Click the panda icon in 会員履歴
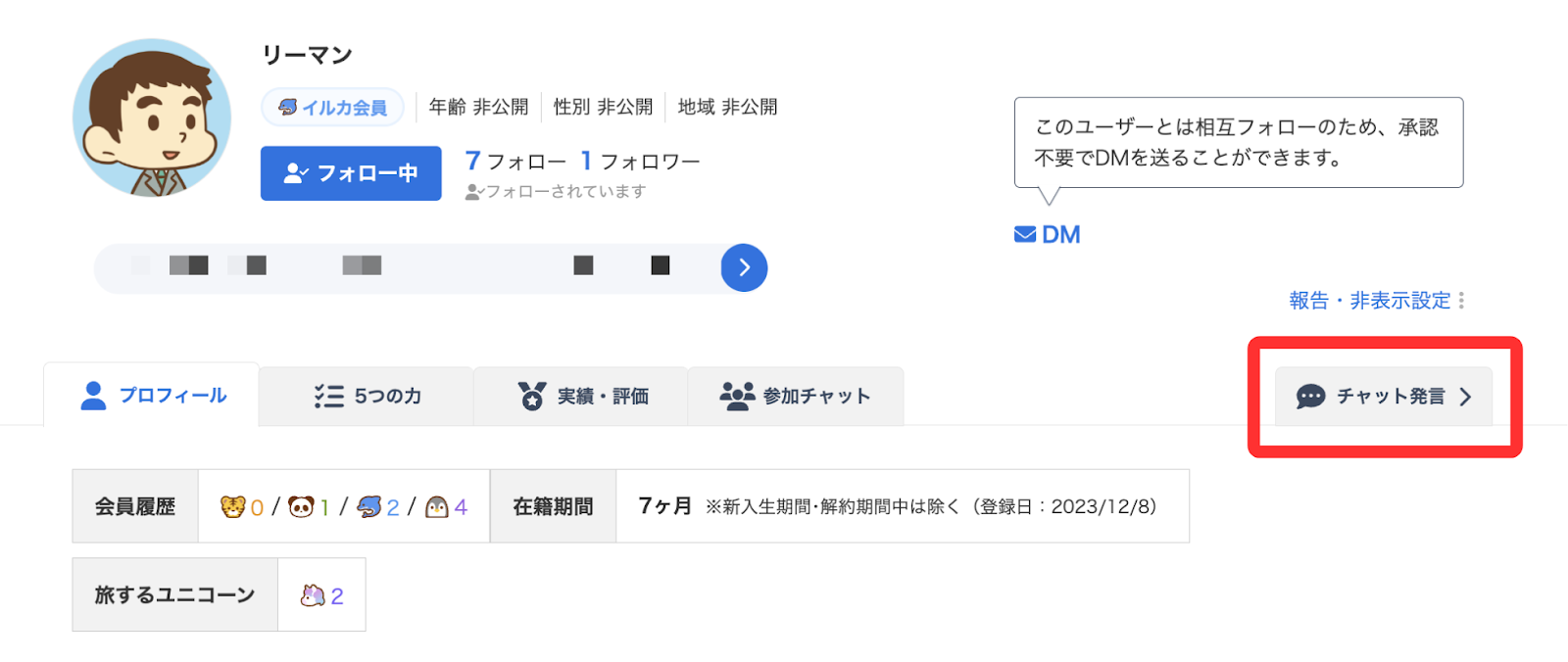1568x662 pixels. click(x=301, y=506)
